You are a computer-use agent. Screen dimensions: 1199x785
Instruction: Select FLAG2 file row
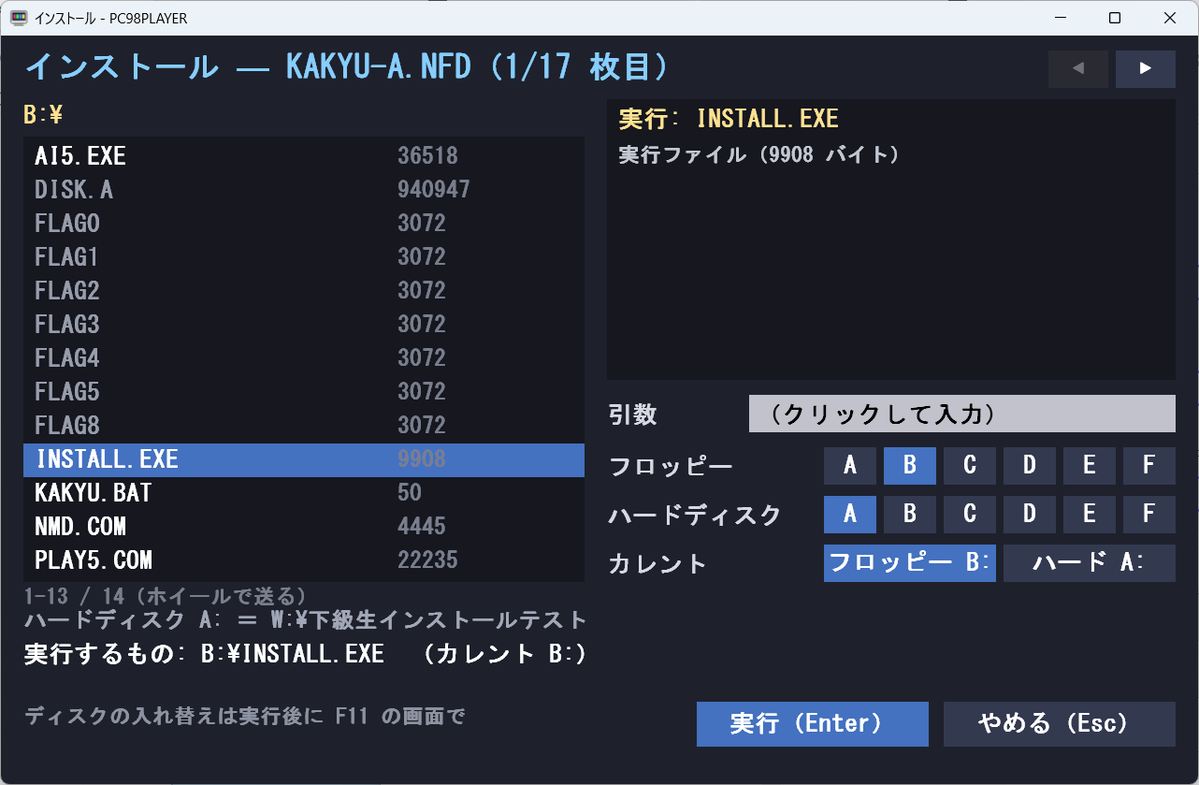[304, 290]
